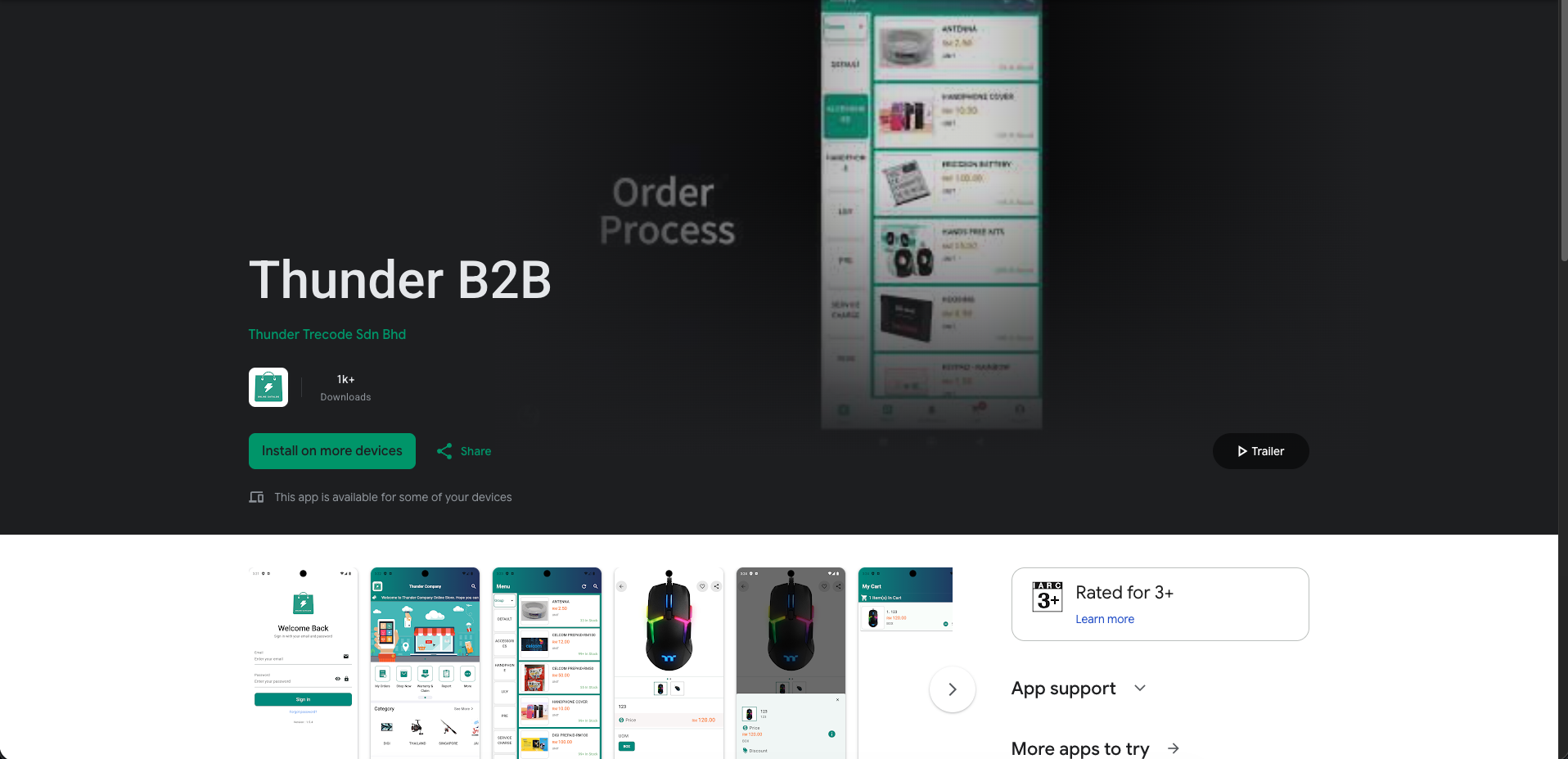The height and width of the screenshot is (759, 1568).
Task: Open the Menu product list screenshot
Action: pyautogui.click(x=547, y=663)
